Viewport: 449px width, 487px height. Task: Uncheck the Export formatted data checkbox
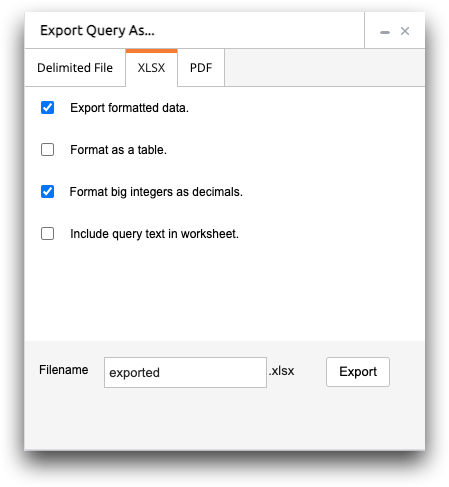[x=47, y=108]
